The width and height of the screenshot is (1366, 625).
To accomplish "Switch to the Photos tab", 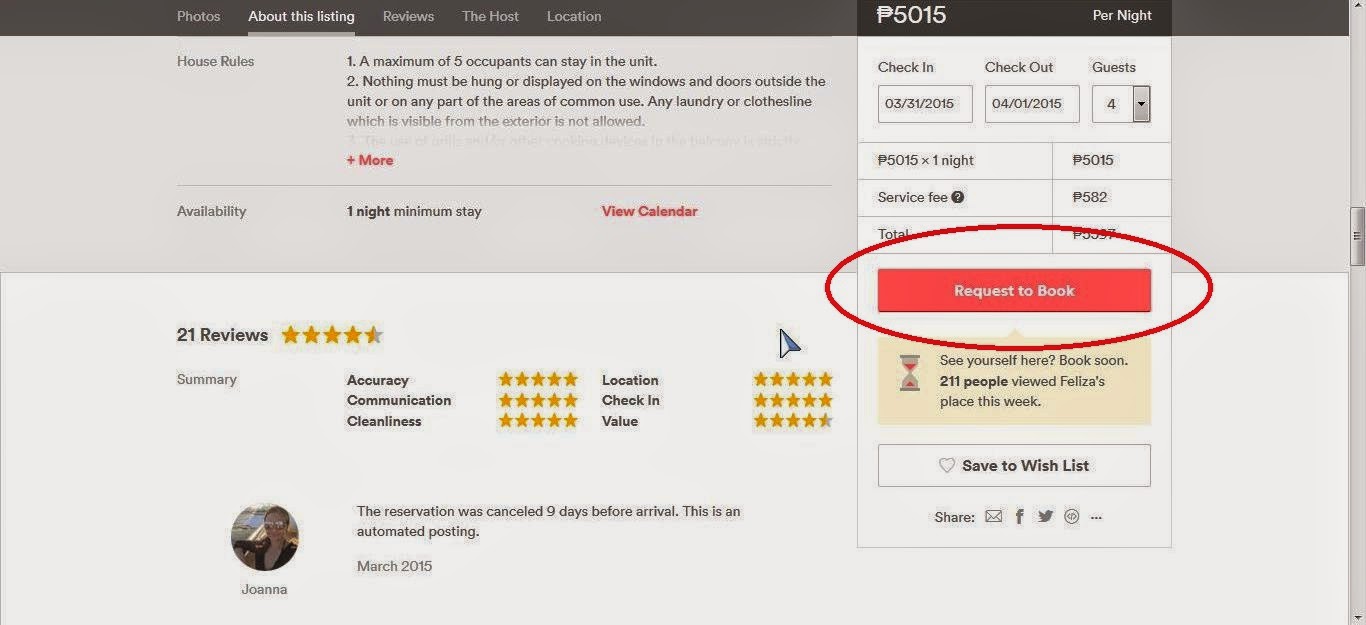I will [198, 16].
